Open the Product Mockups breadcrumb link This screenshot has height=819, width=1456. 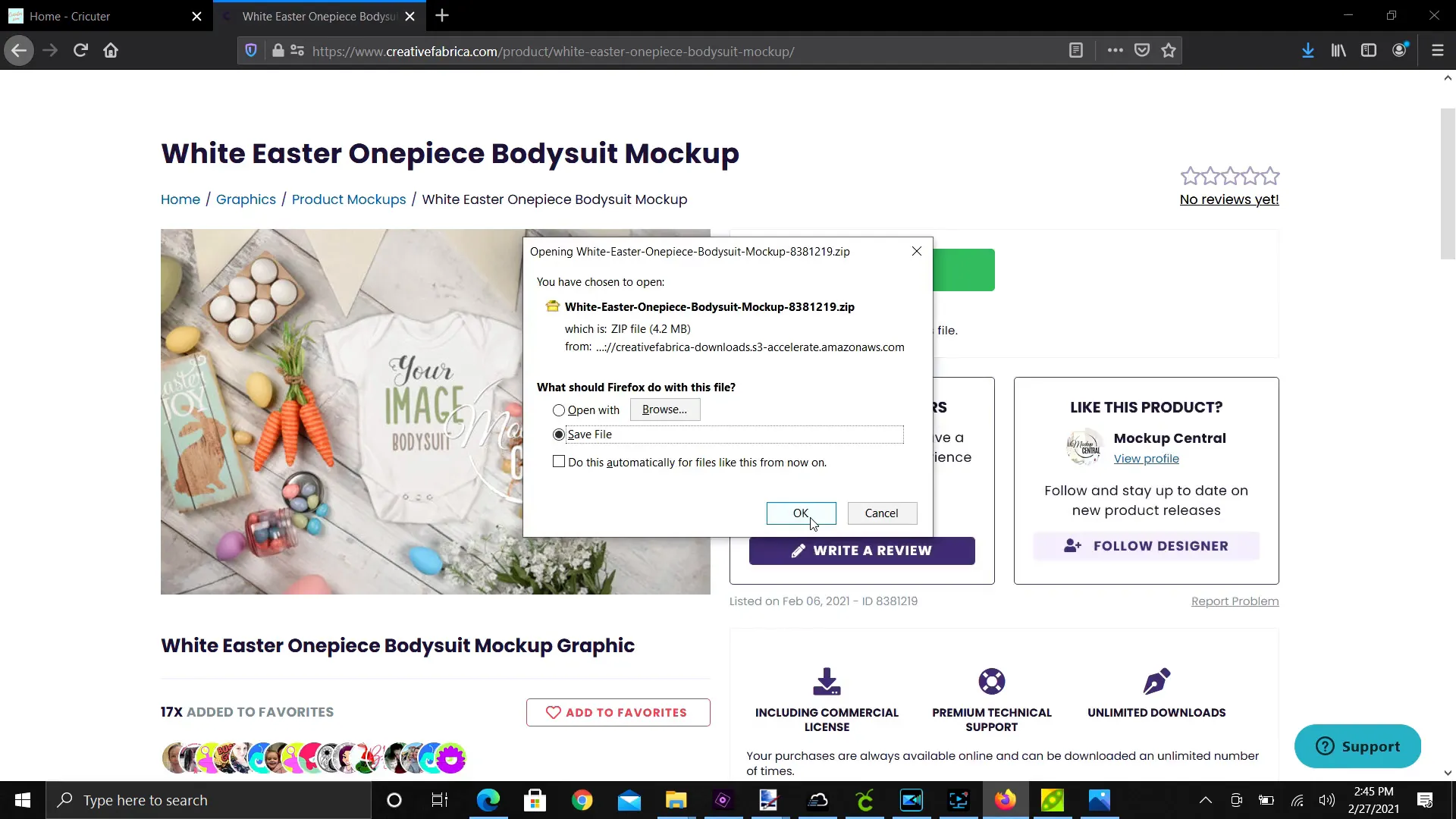coord(348,199)
